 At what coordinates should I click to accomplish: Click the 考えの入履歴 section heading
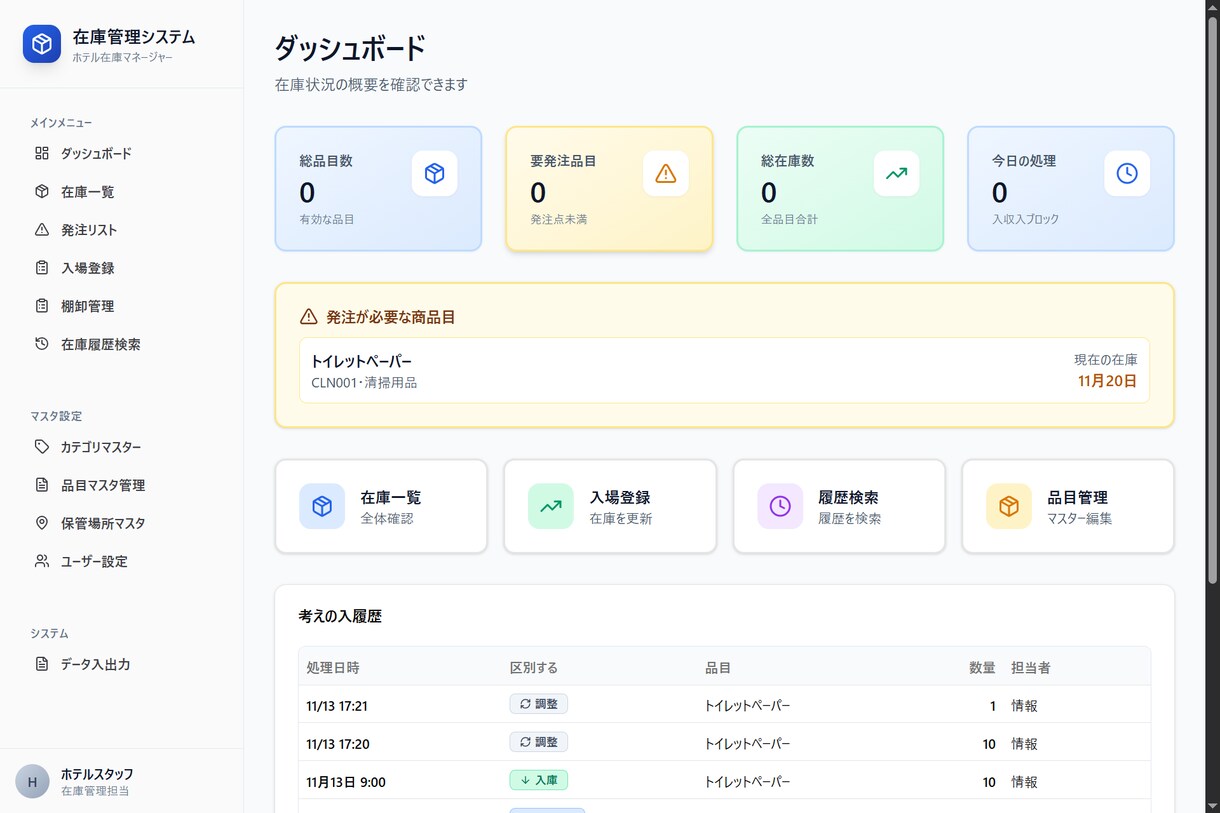[340, 616]
